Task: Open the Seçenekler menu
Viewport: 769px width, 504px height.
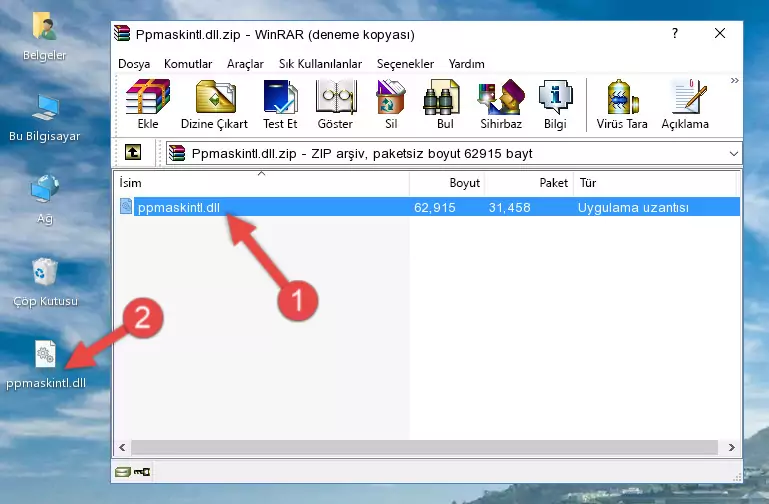Action: (405, 64)
